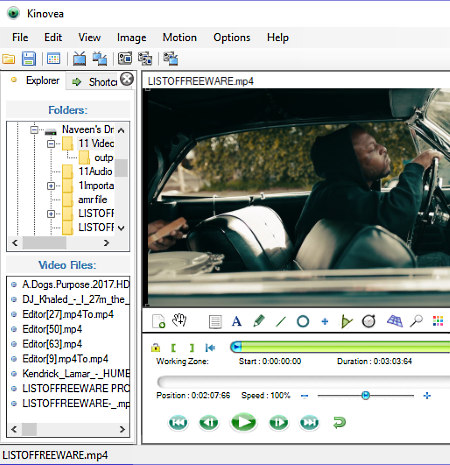Toggle the loop playback mode arrow
Image resolution: width=450 pixels, height=465 pixels.
point(339,422)
